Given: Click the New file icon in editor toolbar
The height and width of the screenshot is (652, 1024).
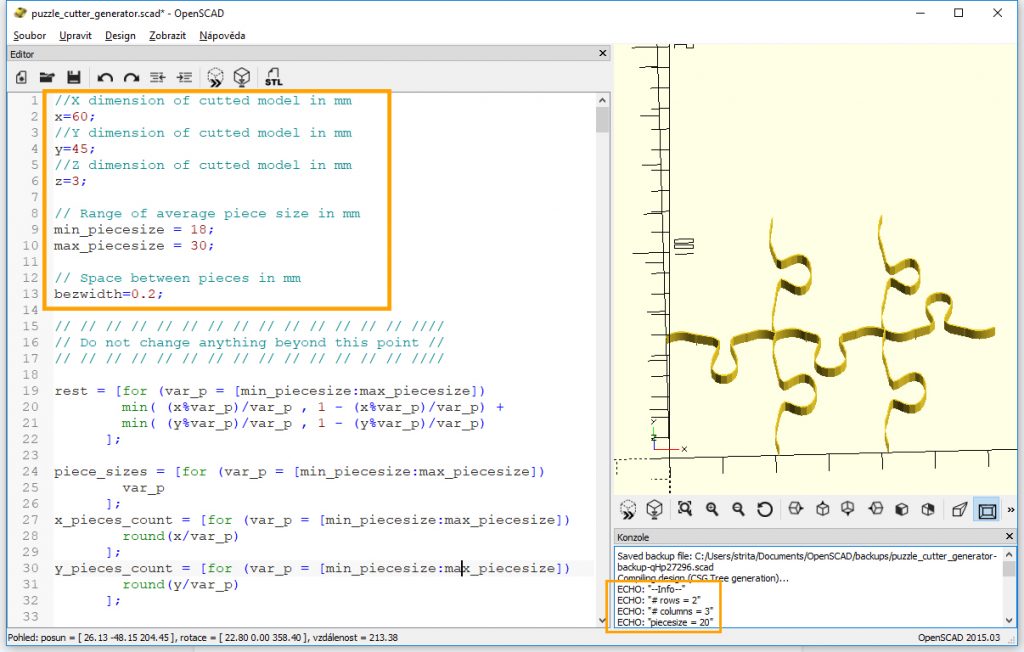Looking at the screenshot, I should coord(21,77).
